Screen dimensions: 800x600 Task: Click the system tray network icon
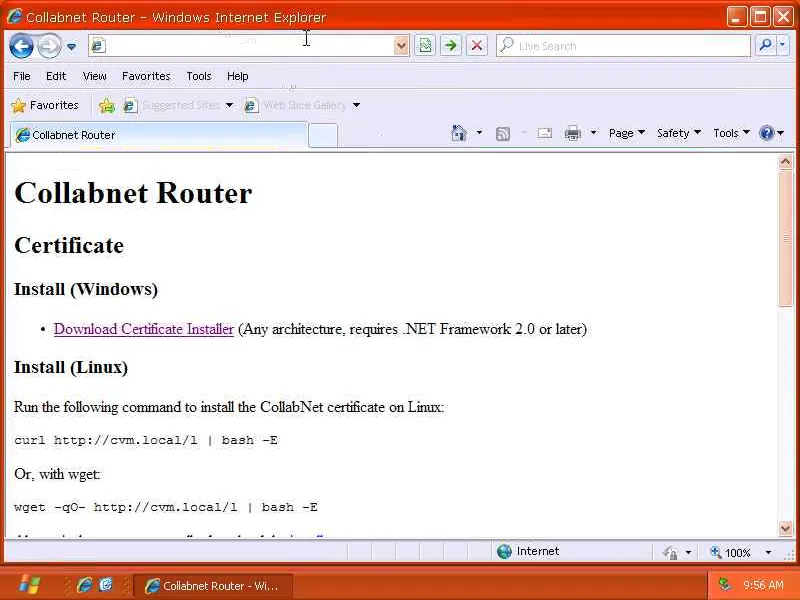point(724,584)
